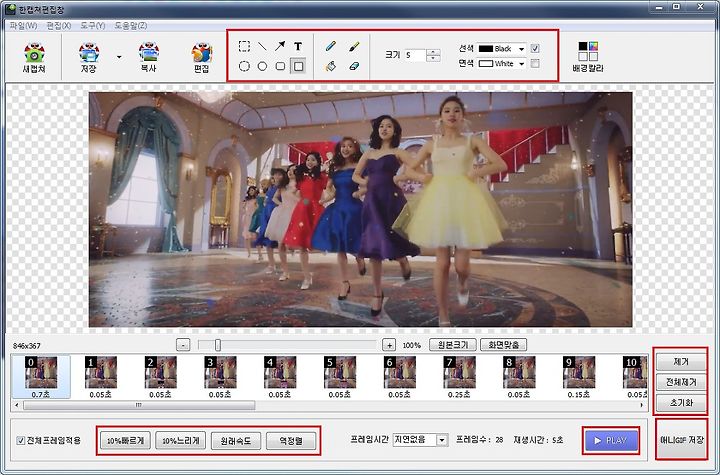Image resolution: width=720 pixels, height=475 pixels.
Task: Check the 면색 fill color checkbox
Action: click(x=535, y=63)
